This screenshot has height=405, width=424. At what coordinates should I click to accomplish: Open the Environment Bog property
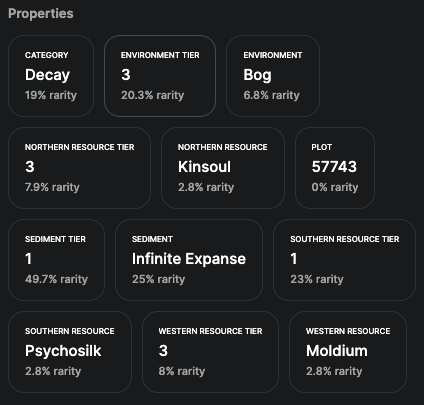[x=273, y=76]
